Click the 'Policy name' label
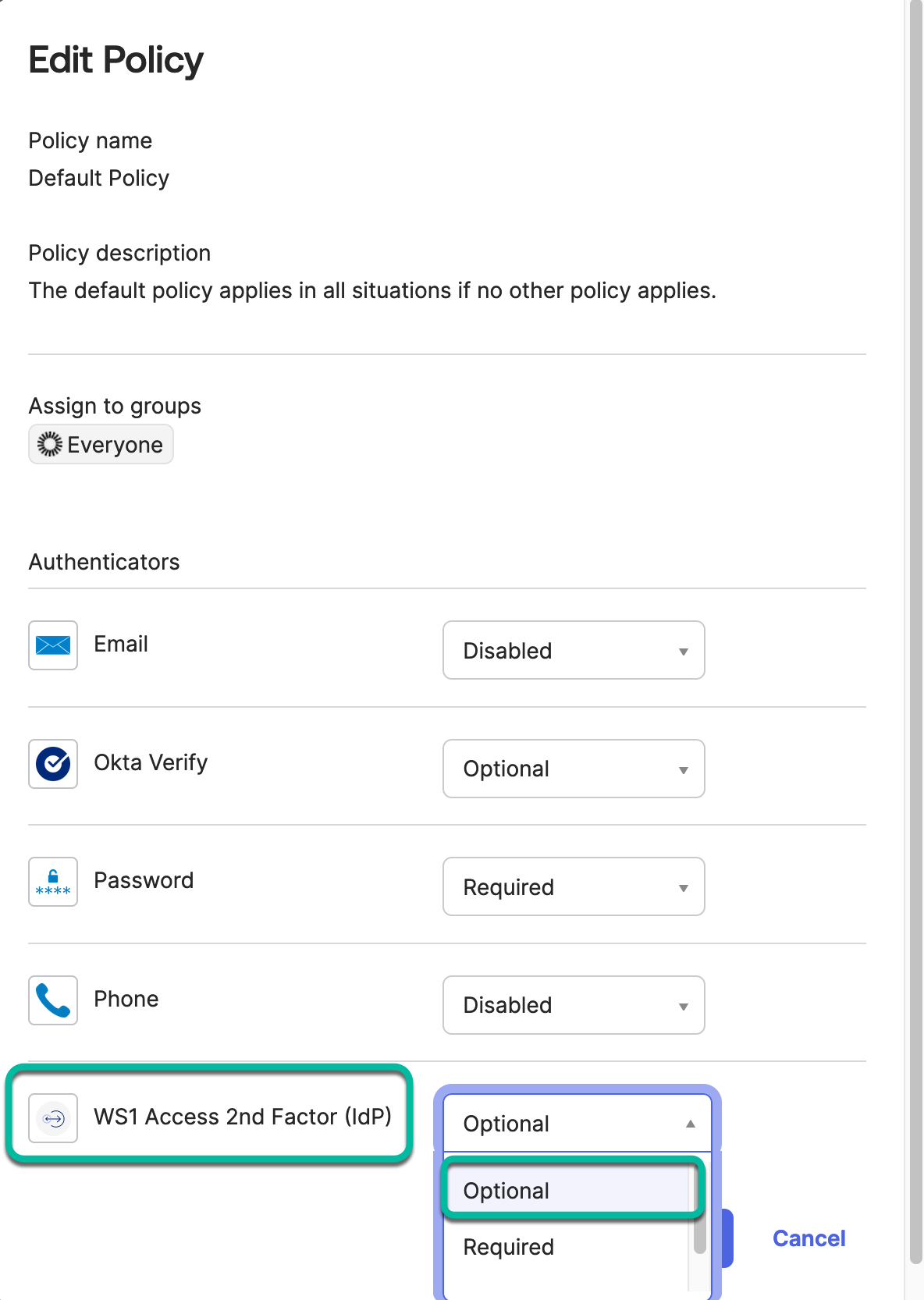 91,140
